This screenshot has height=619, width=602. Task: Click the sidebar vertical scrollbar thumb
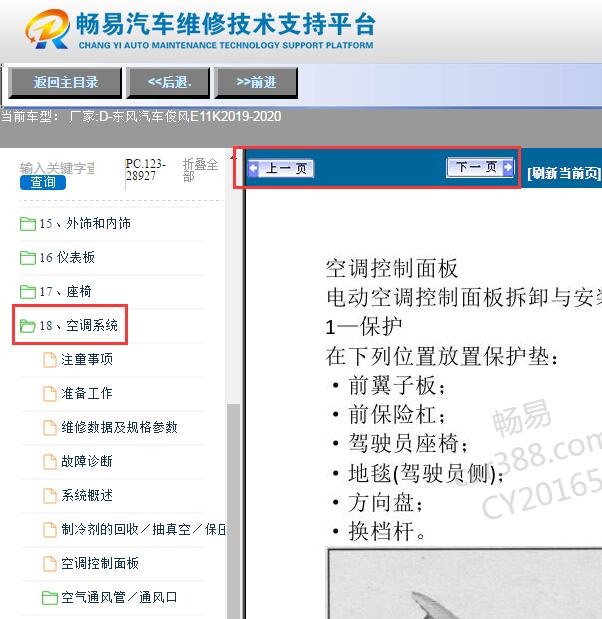[234, 511]
